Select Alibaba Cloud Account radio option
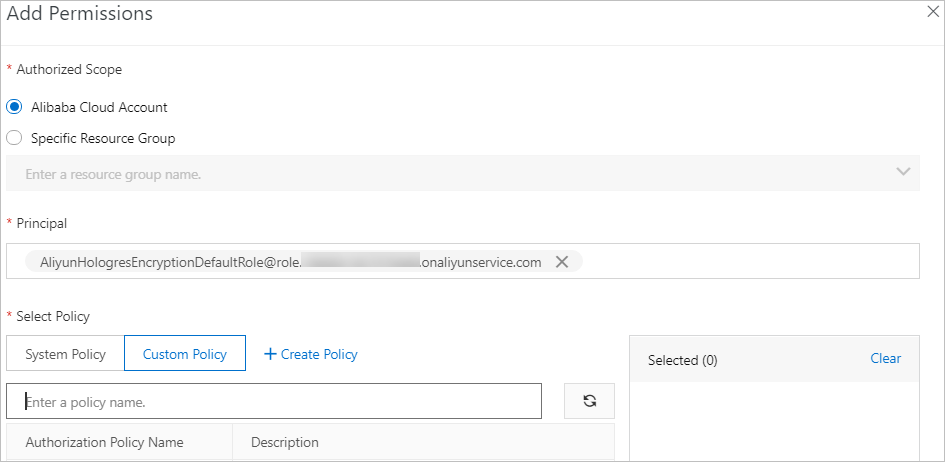Viewport: 945px width, 462px height. 14,107
